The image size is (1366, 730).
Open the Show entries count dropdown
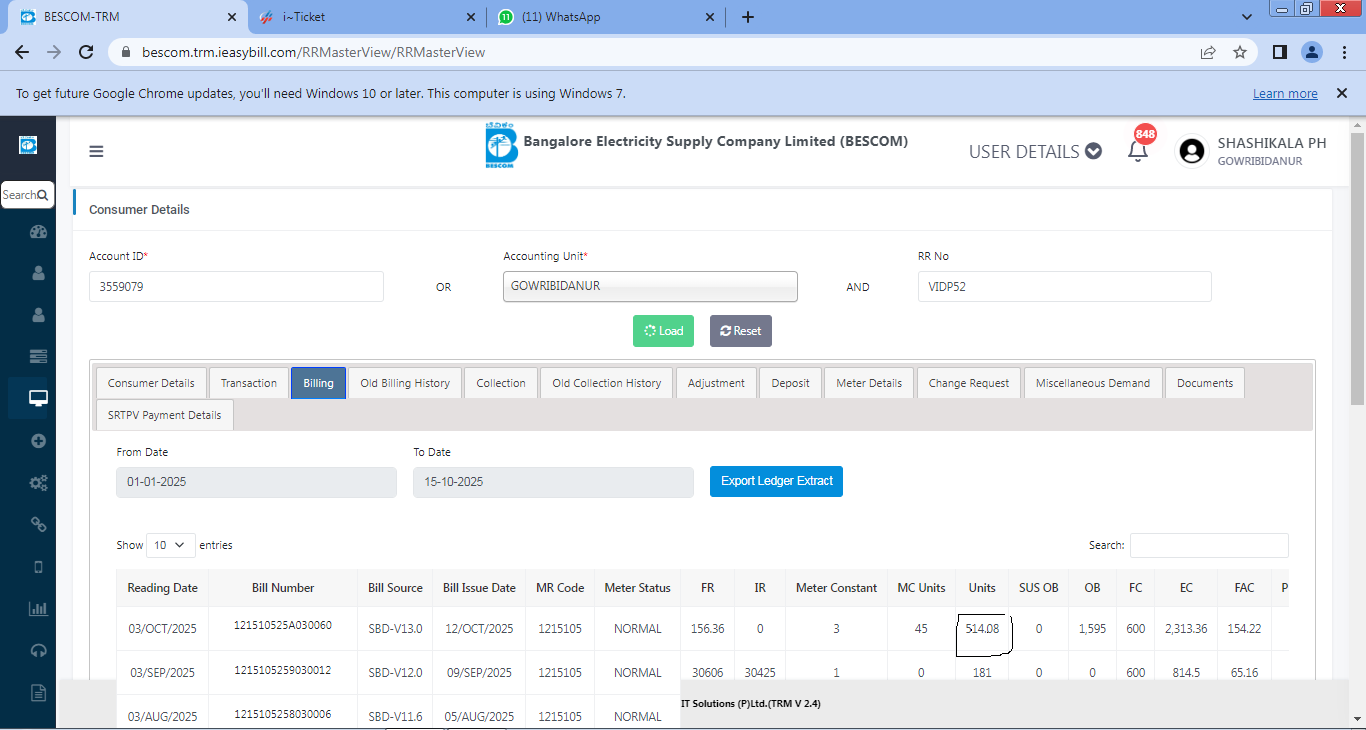tap(171, 545)
